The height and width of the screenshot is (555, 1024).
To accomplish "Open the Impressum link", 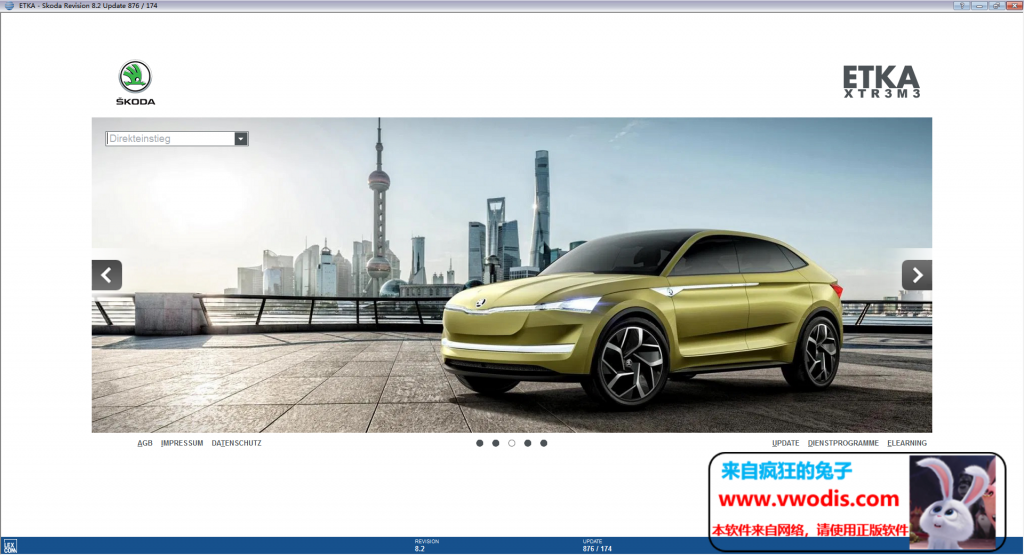I will [182, 443].
